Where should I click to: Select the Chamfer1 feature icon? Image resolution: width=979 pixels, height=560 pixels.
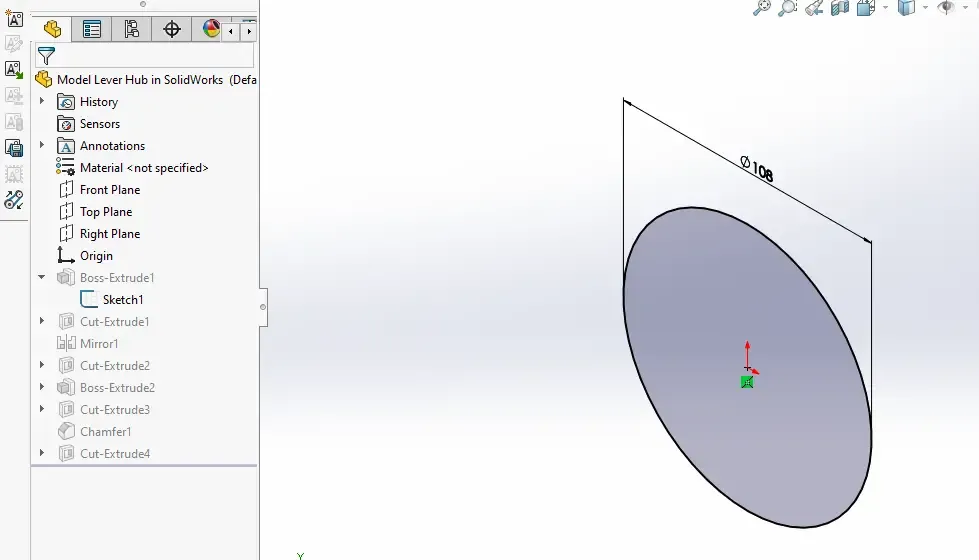click(x=66, y=431)
